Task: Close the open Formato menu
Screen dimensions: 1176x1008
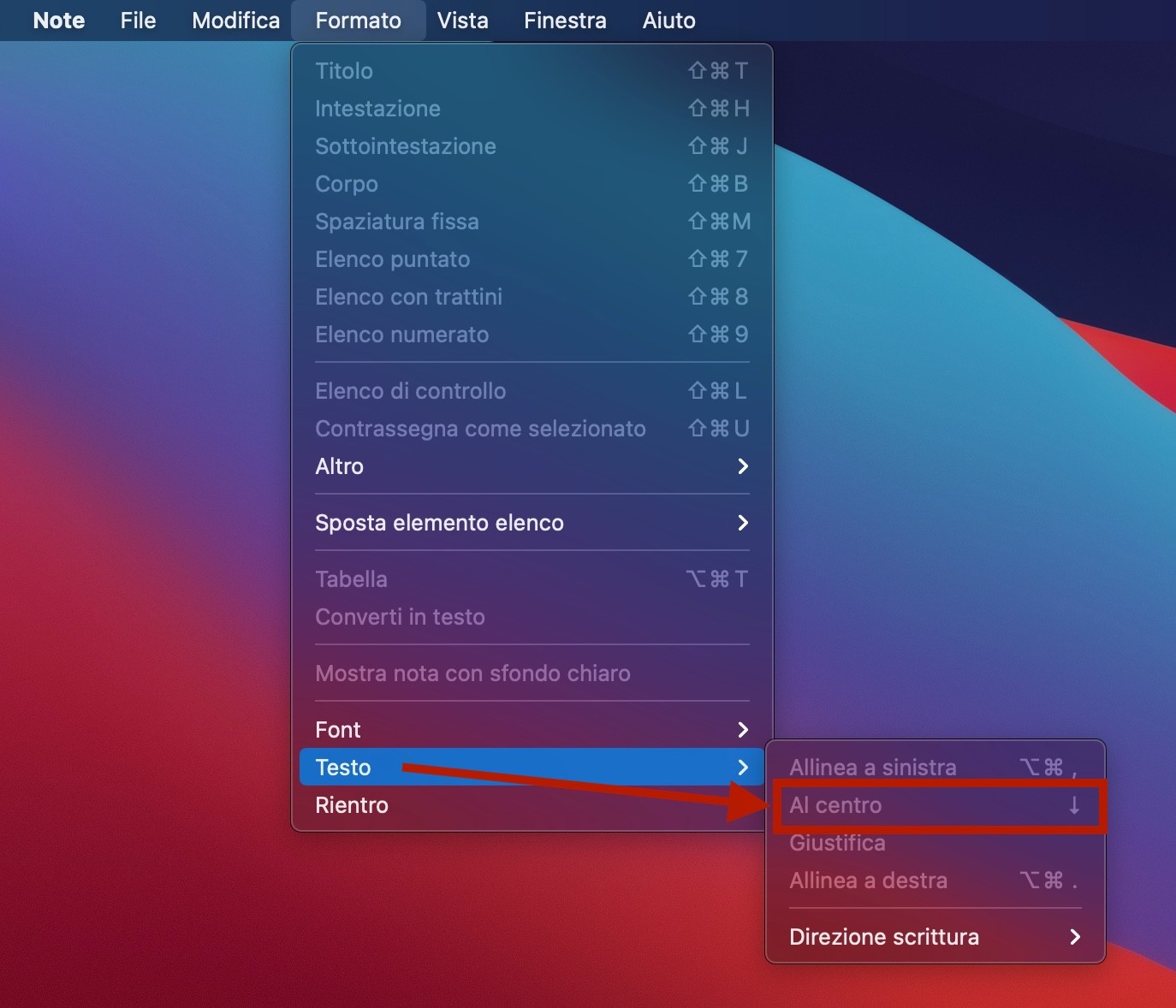Action: [x=358, y=21]
